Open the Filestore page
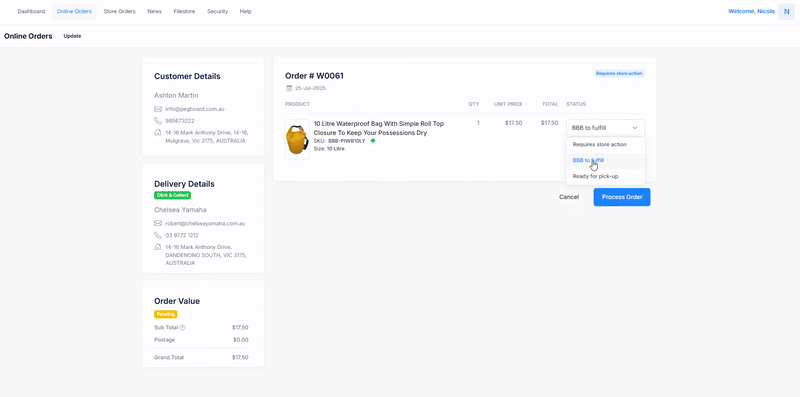This screenshot has width=800, height=397. (x=184, y=11)
